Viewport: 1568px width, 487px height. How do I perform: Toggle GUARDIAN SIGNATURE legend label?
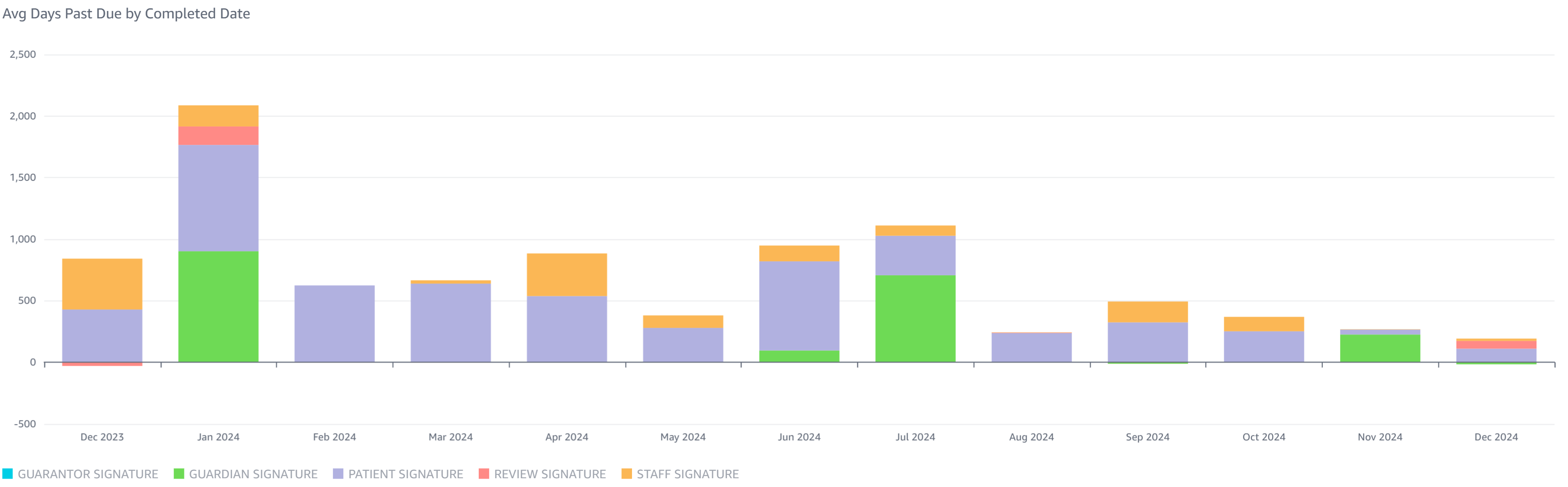point(253,474)
